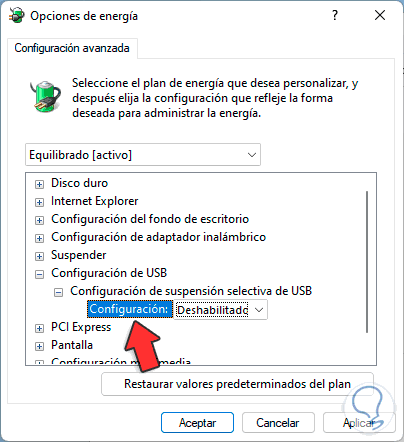Click the power options battery icon in title bar
Viewport: 404px width, 442px height.
pos(17,15)
